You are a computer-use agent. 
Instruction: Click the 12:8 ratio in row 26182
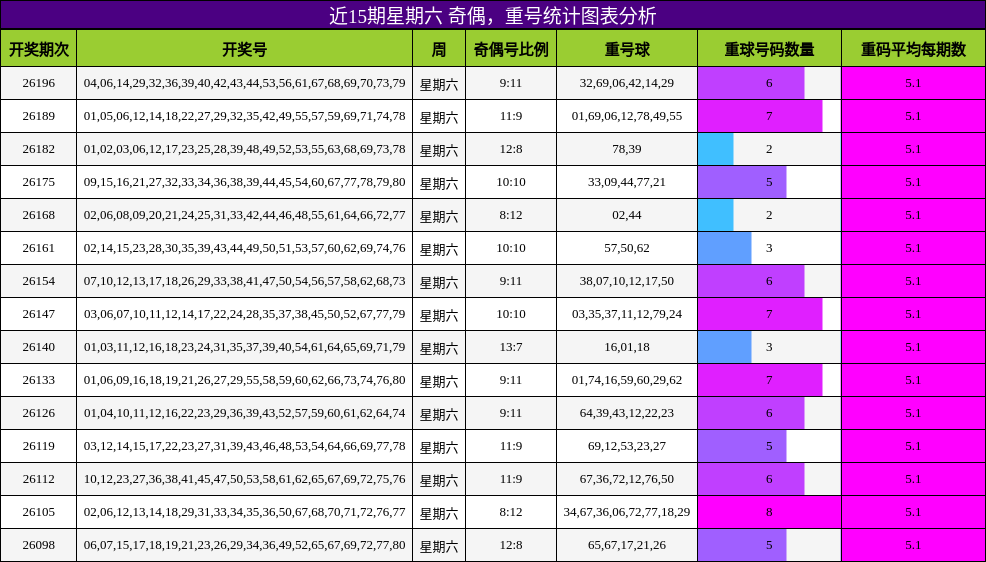point(511,149)
